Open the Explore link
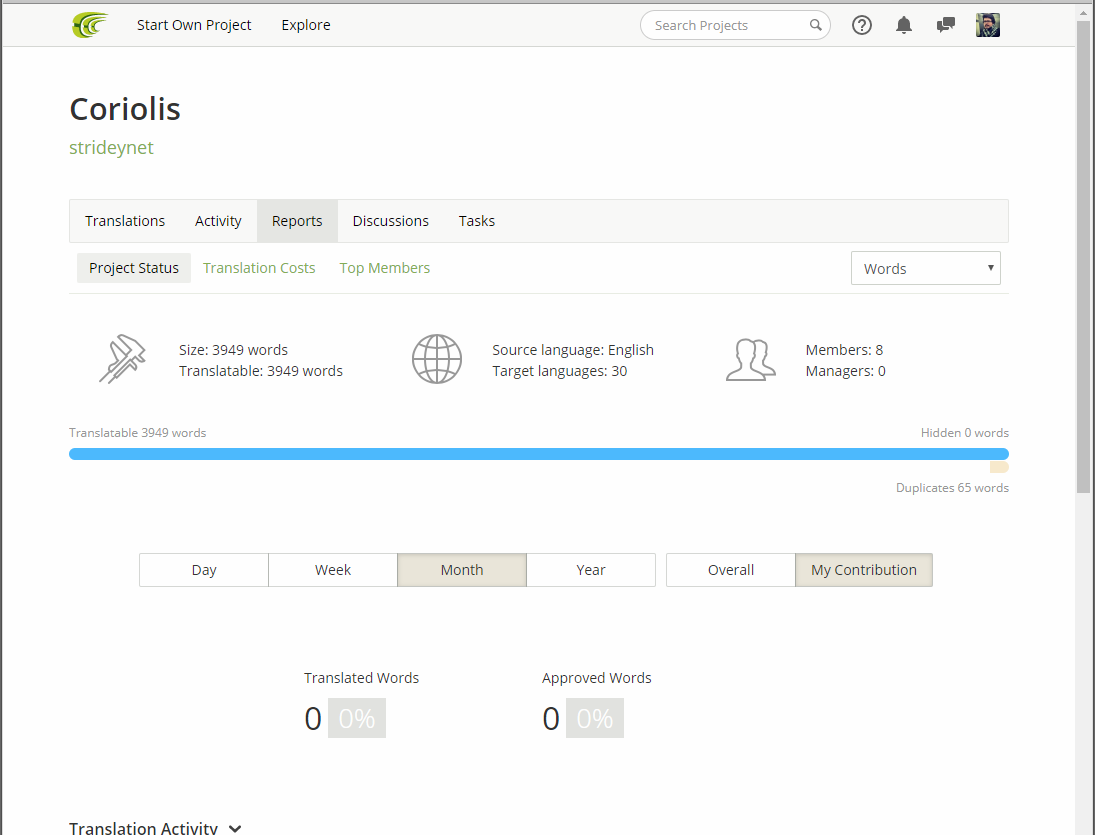Screen dimensions: 1095x835 point(306,25)
